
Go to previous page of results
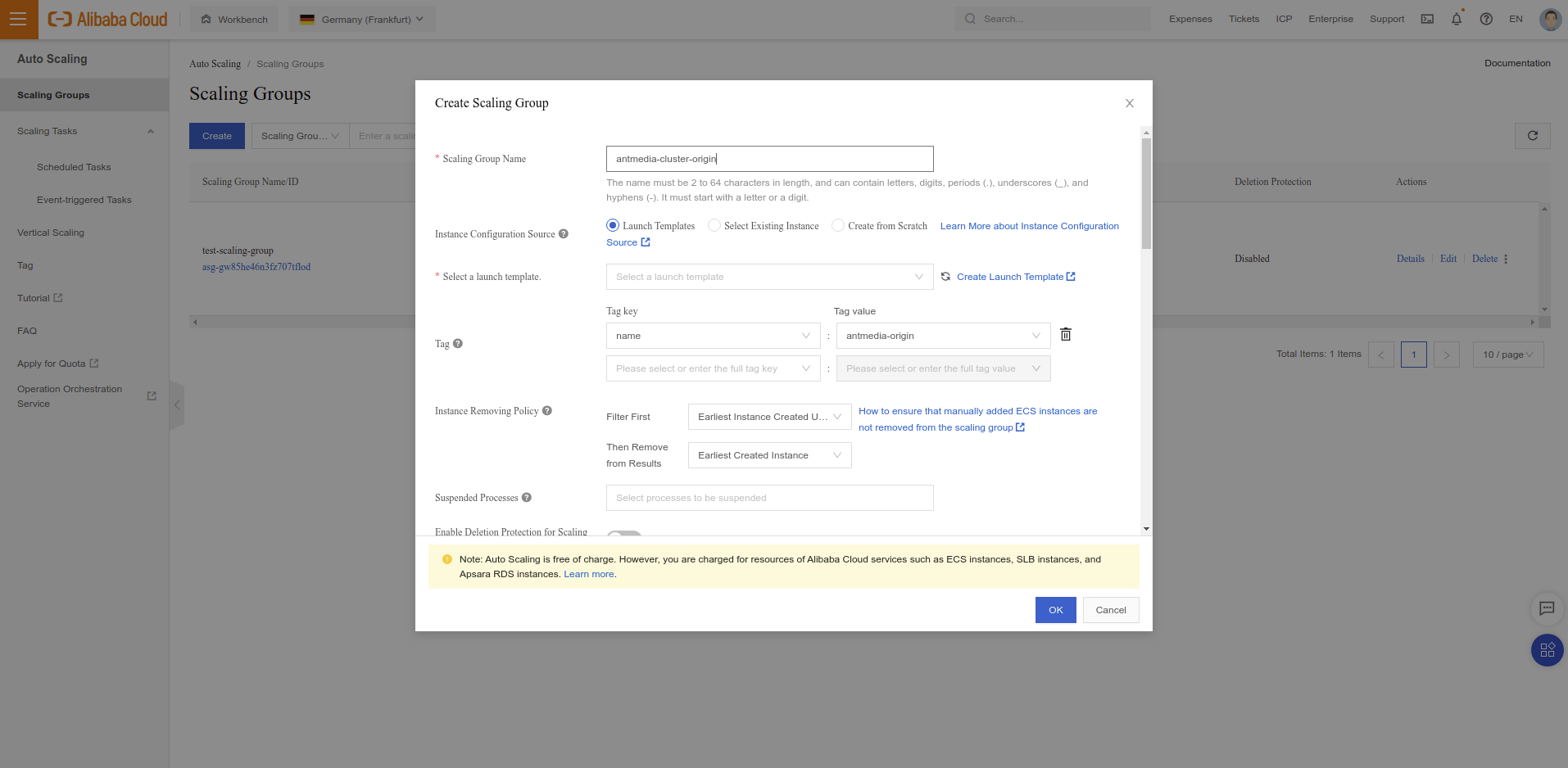1381,355
